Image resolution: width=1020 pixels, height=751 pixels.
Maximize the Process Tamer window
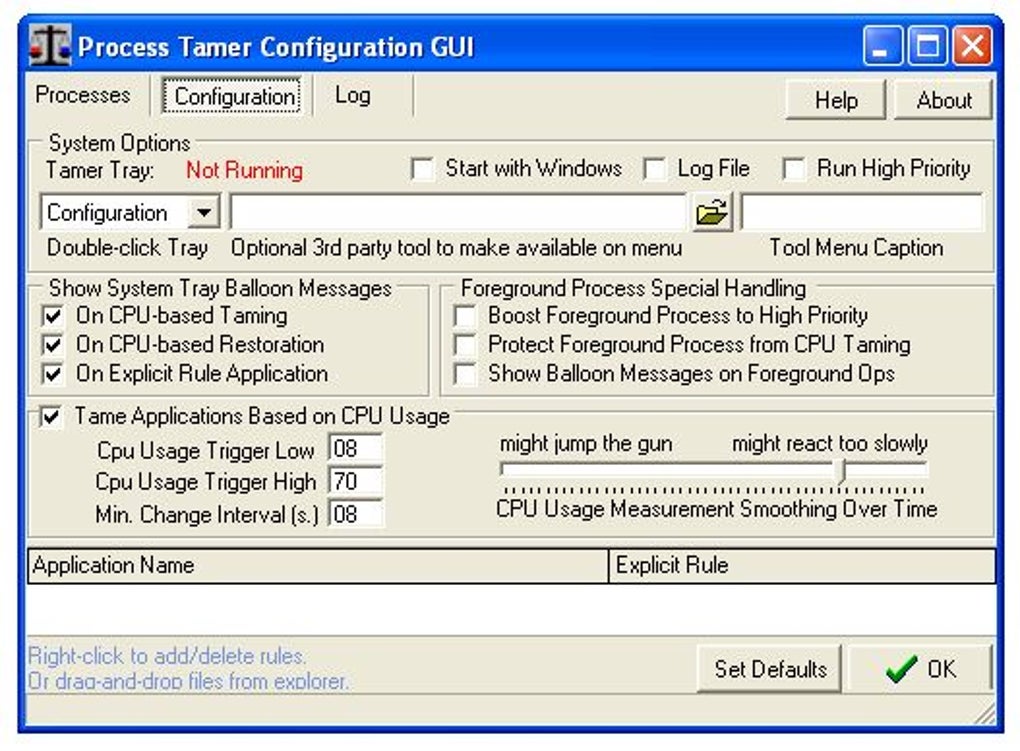coord(927,46)
